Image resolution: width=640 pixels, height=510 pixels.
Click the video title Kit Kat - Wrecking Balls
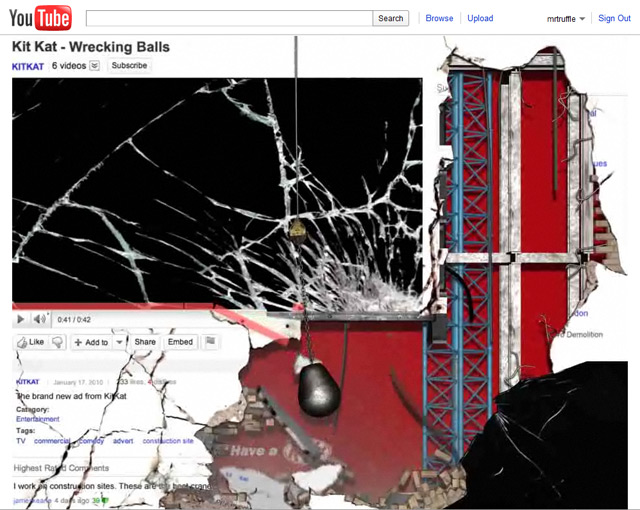(91, 47)
